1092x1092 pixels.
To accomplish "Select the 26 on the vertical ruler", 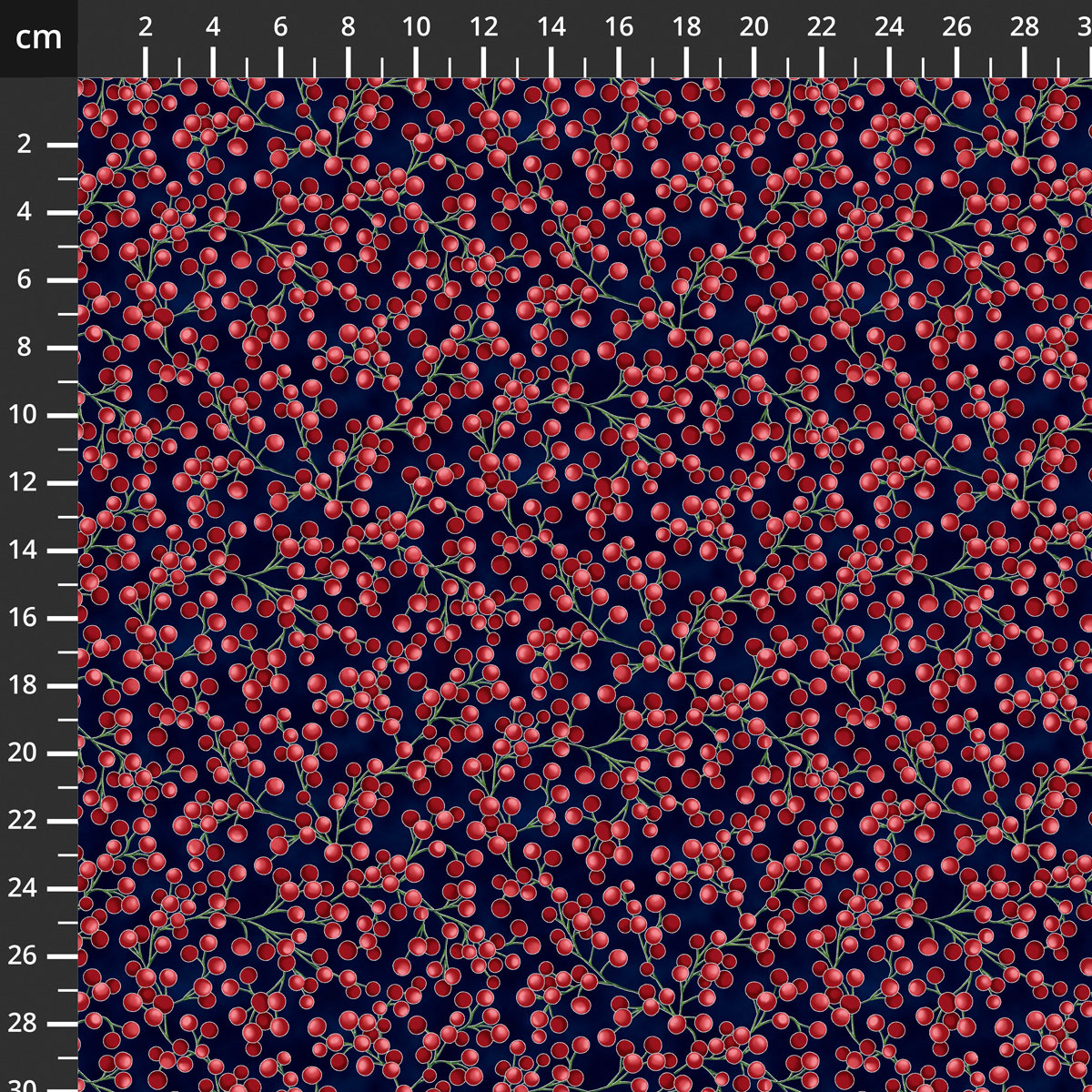I will [x=24, y=956].
